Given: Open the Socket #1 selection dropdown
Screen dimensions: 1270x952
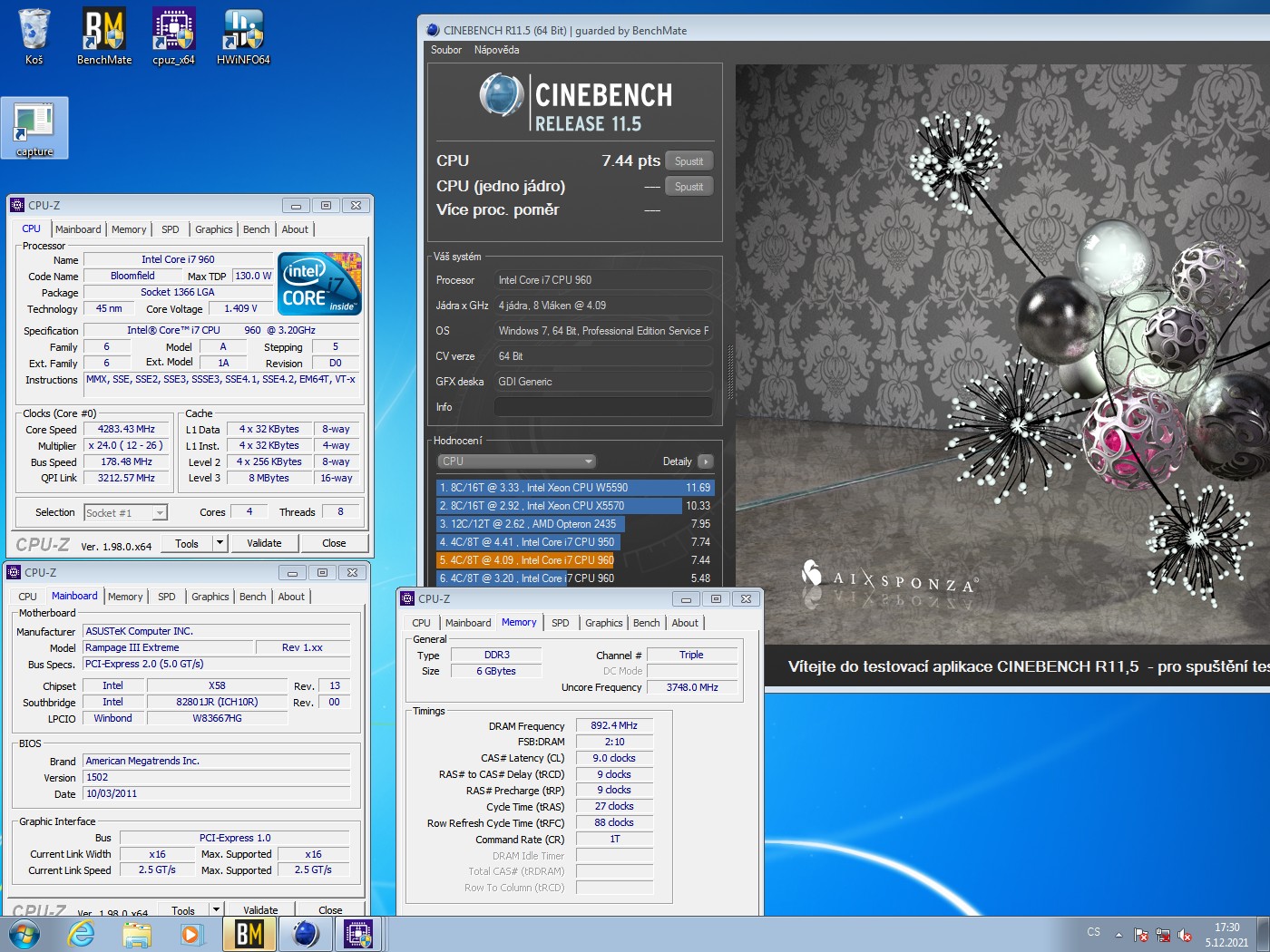Looking at the screenshot, I should click(x=160, y=512).
